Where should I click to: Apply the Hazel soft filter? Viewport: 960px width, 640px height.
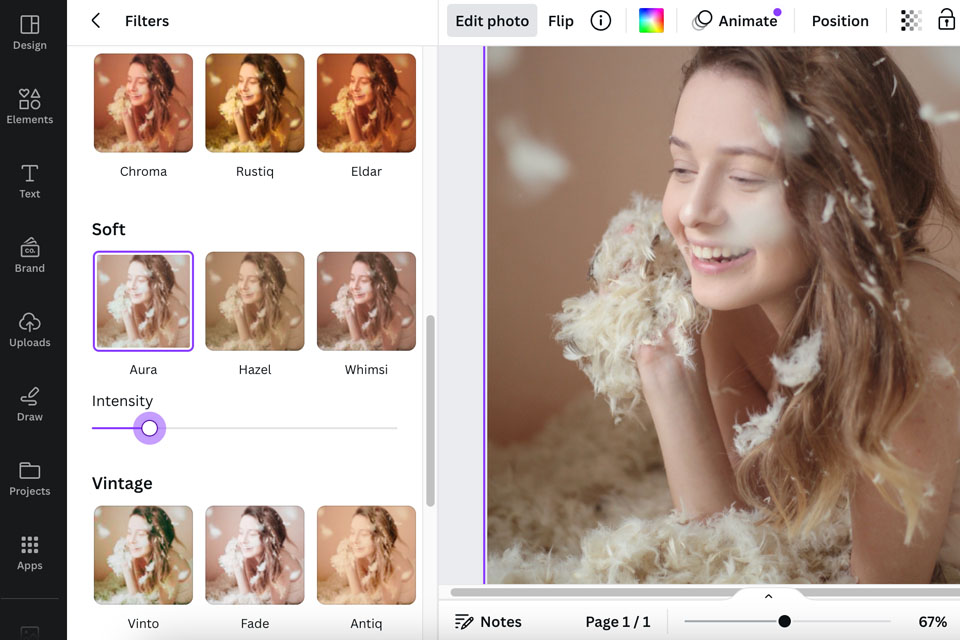tap(255, 301)
